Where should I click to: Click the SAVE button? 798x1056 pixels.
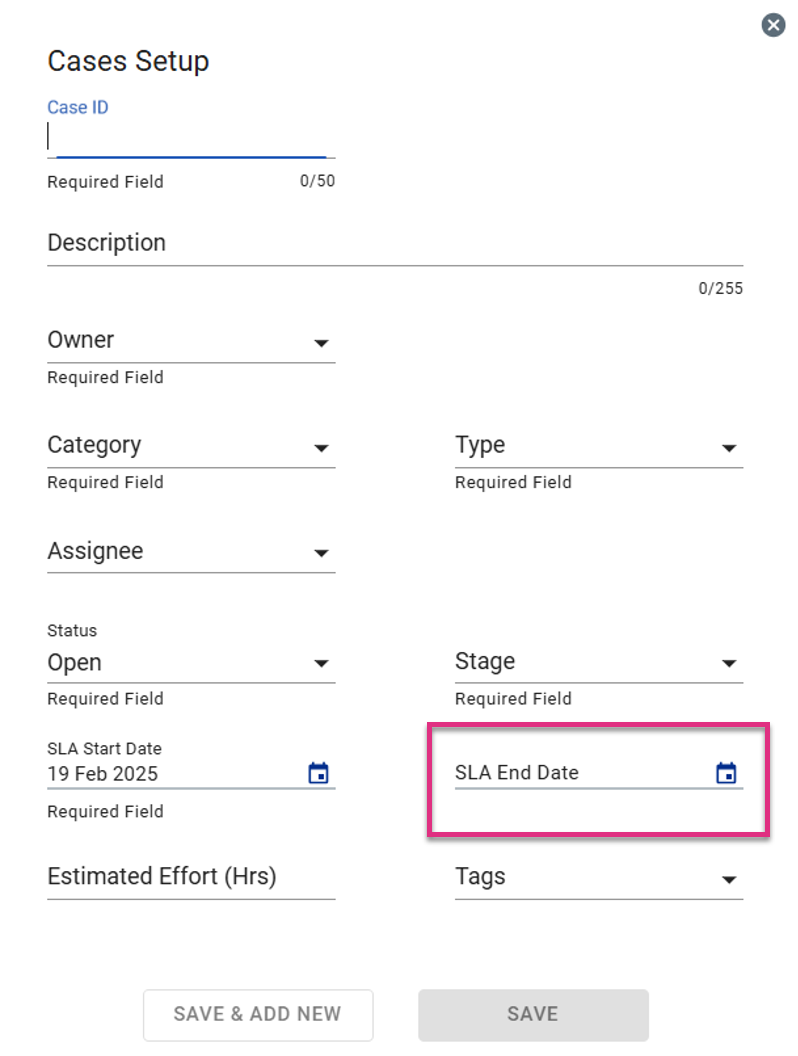(533, 1015)
